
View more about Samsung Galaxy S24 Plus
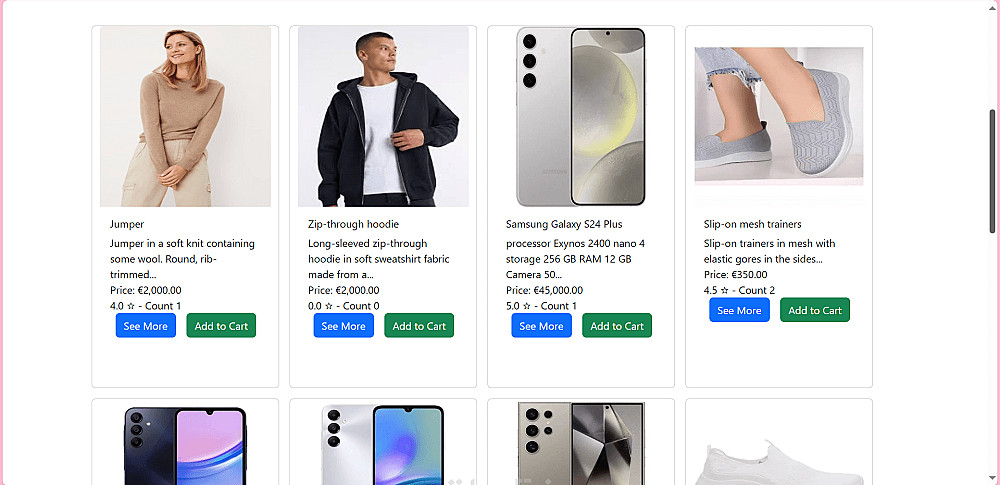(x=542, y=326)
